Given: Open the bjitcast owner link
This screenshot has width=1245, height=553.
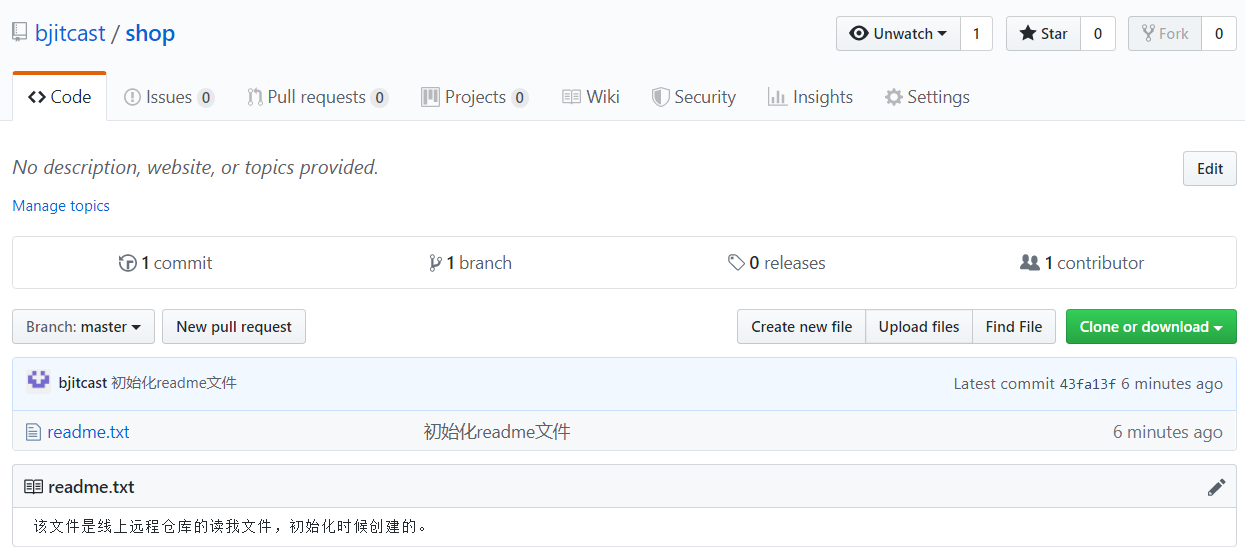Looking at the screenshot, I should [x=70, y=33].
